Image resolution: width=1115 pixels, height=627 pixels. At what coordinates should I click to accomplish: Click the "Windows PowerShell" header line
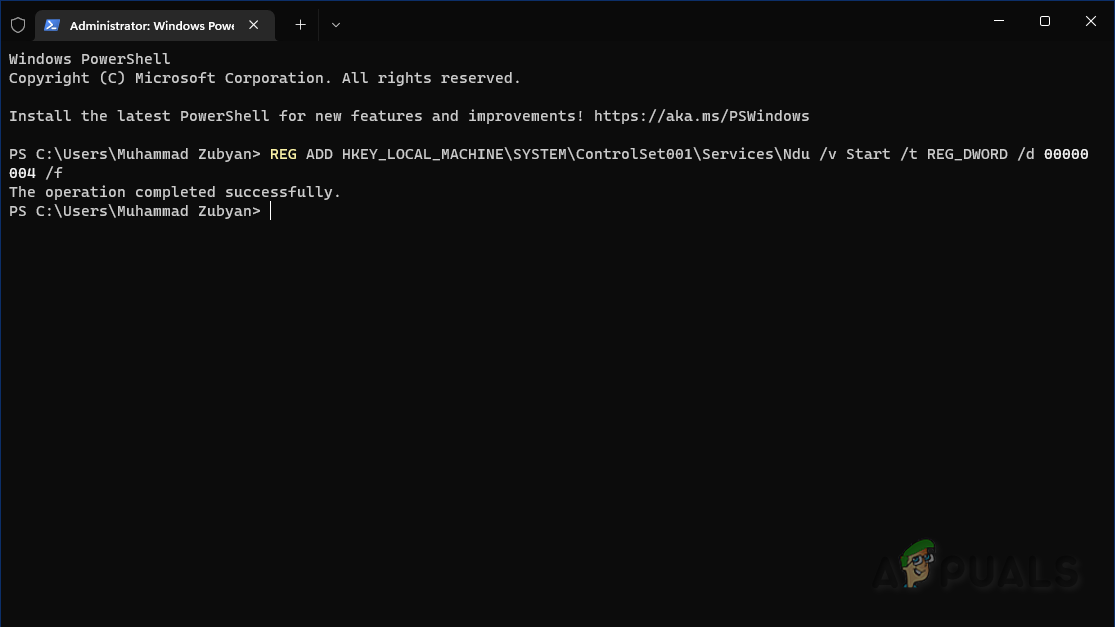pos(90,59)
